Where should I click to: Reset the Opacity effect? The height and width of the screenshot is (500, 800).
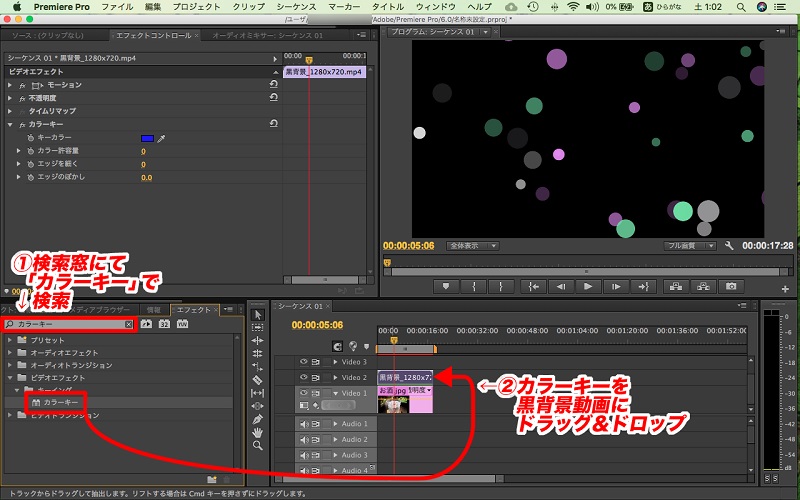[273, 97]
